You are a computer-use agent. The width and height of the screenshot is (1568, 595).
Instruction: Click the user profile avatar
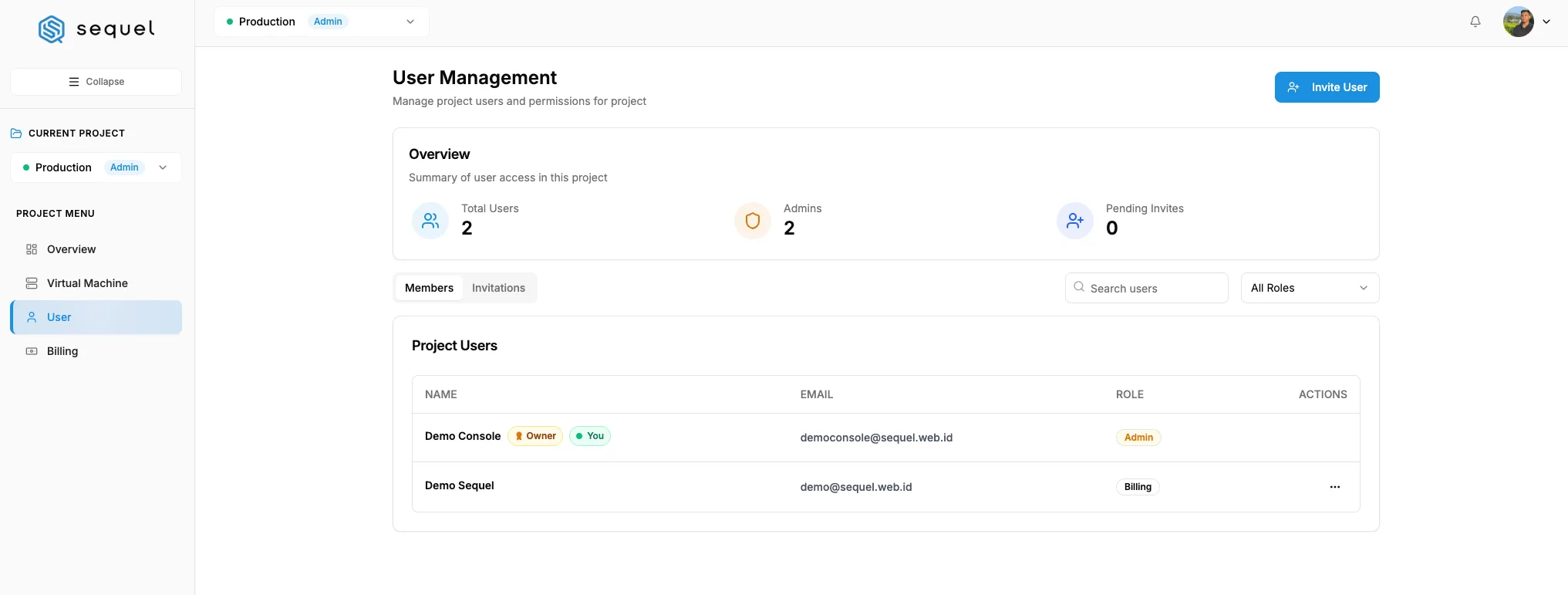pos(1518,22)
